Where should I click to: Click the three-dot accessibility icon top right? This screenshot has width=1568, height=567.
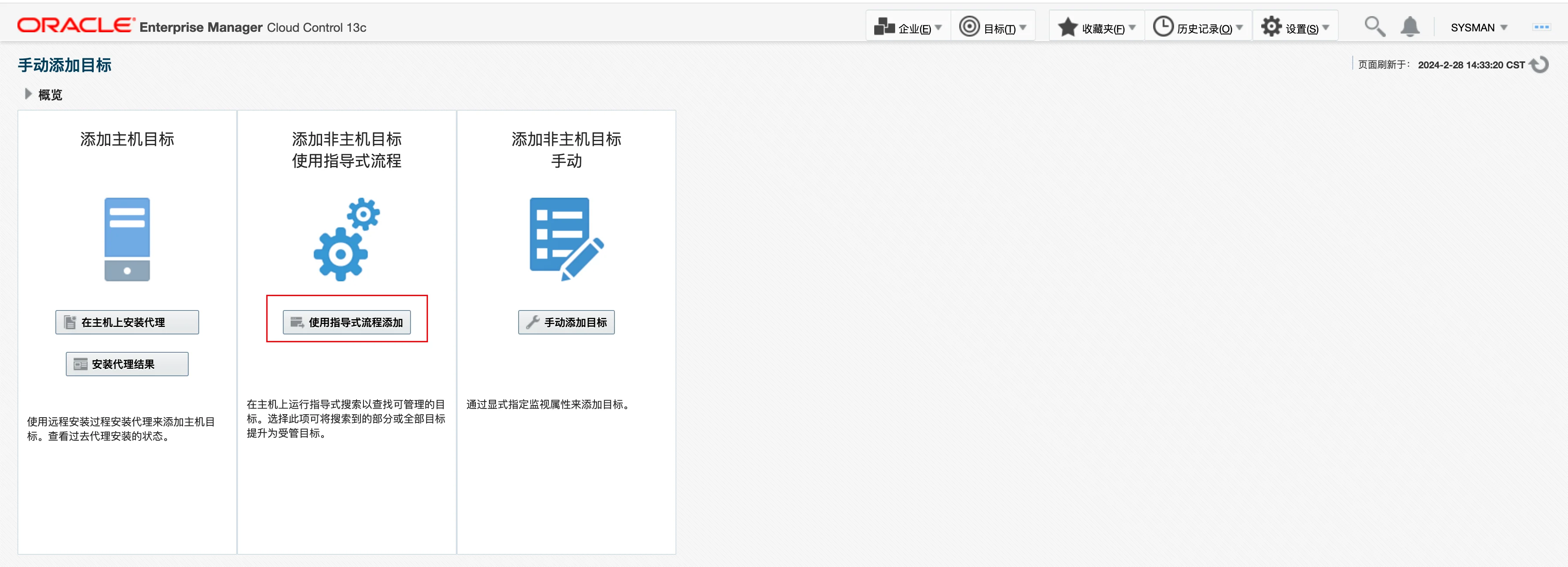click(1541, 27)
